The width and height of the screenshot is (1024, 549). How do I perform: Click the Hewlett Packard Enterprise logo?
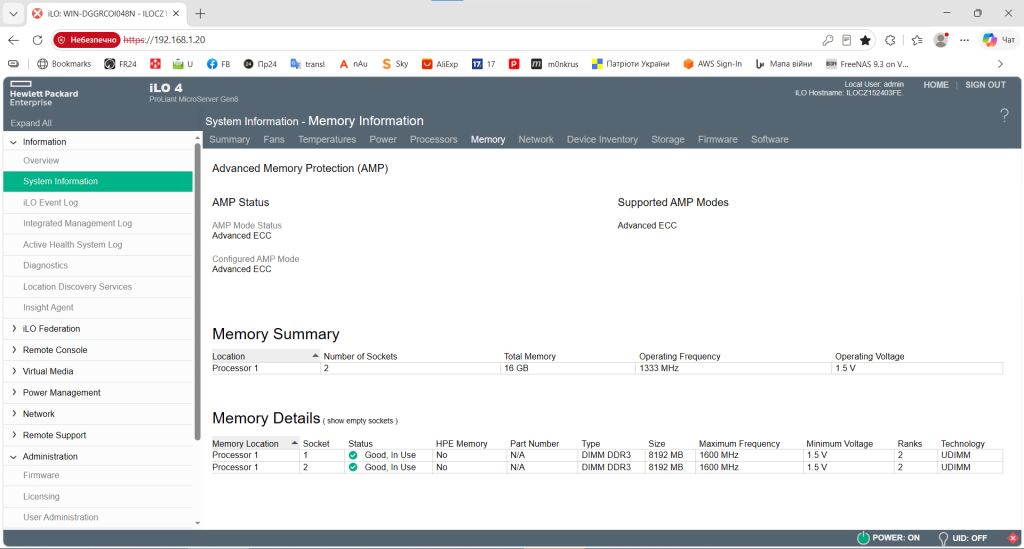(x=43, y=94)
